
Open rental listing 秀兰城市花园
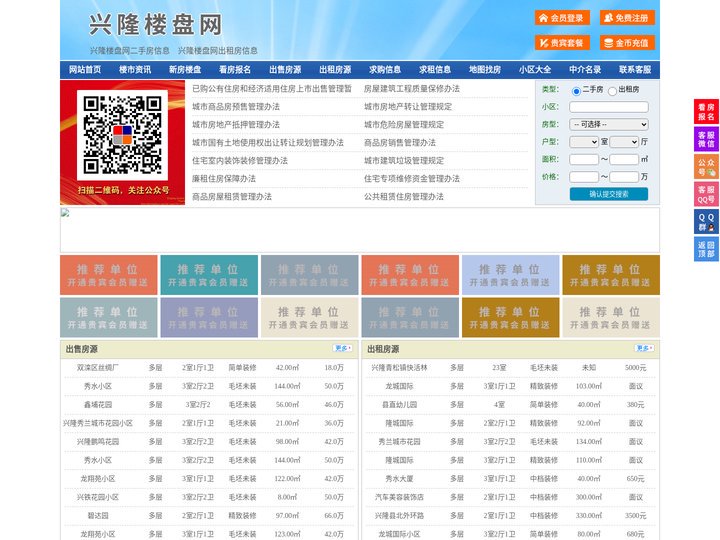pos(399,442)
